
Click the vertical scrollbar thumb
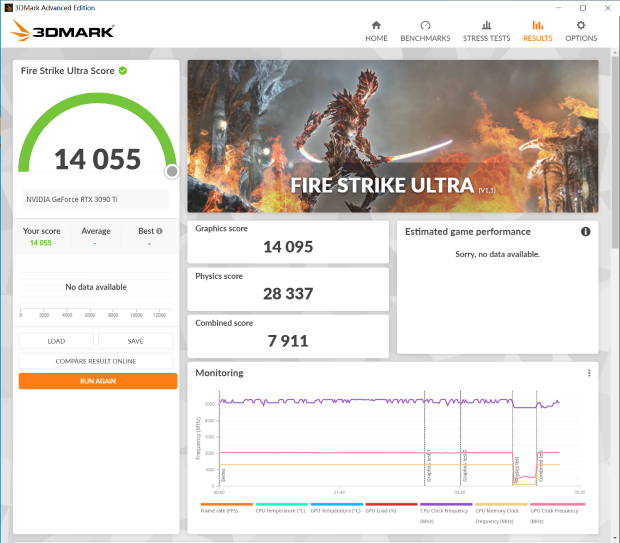(615, 152)
